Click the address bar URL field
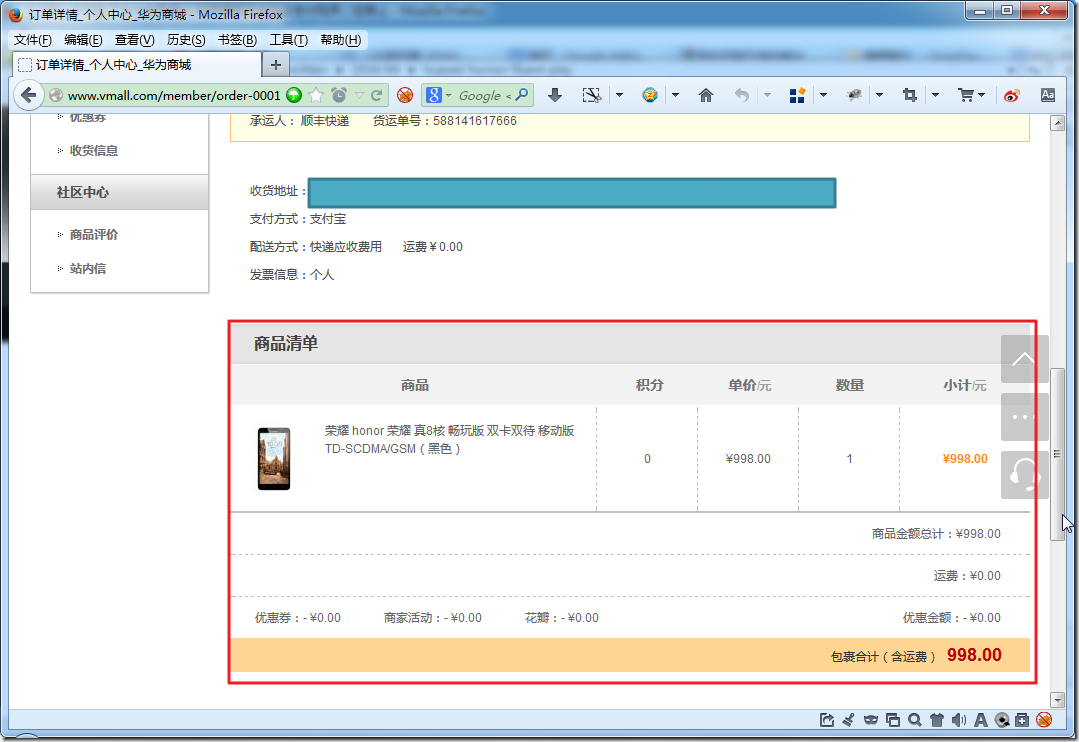This screenshot has width=1079, height=742. pyautogui.click(x=173, y=95)
